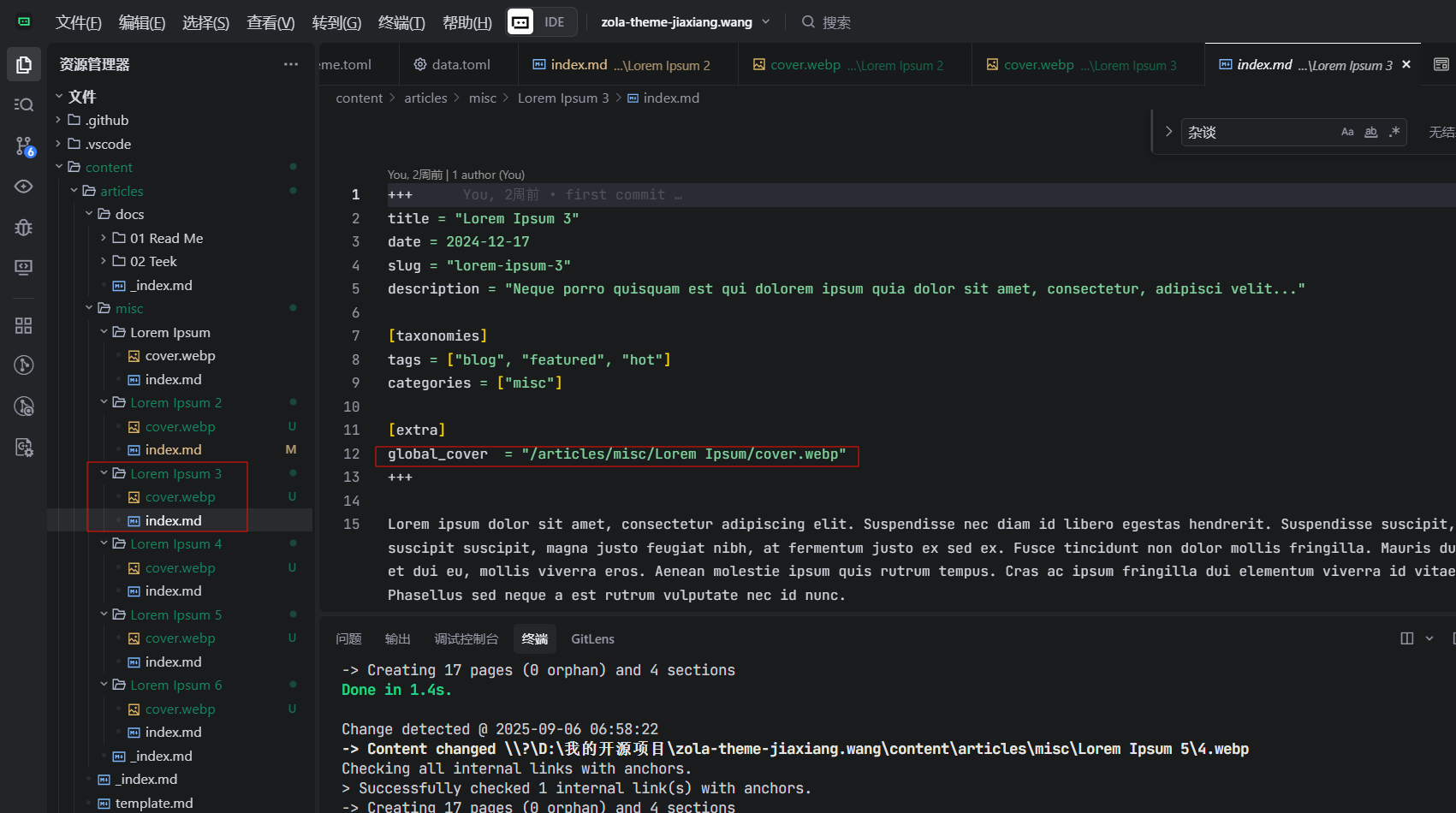Collapse the misc folder
Screen dimensions: 1456x813
tap(89, 308)
